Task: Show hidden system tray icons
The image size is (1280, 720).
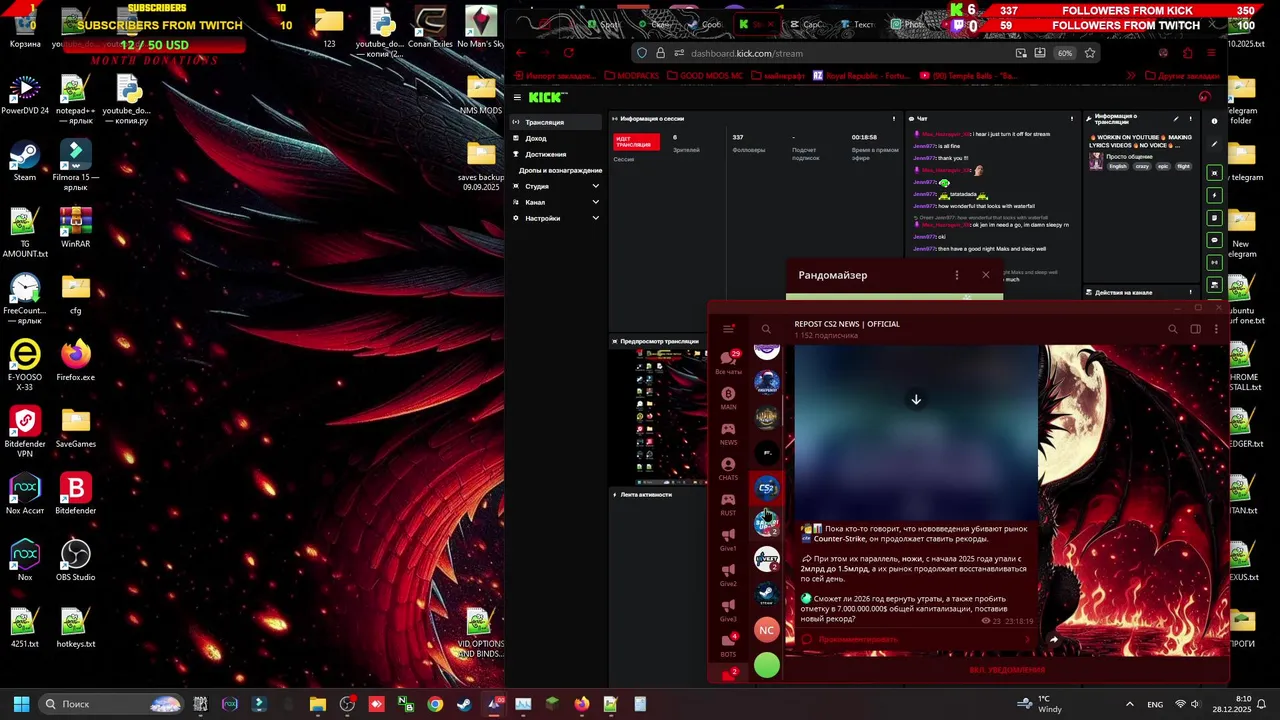Action: click(x=1129, y=704)
